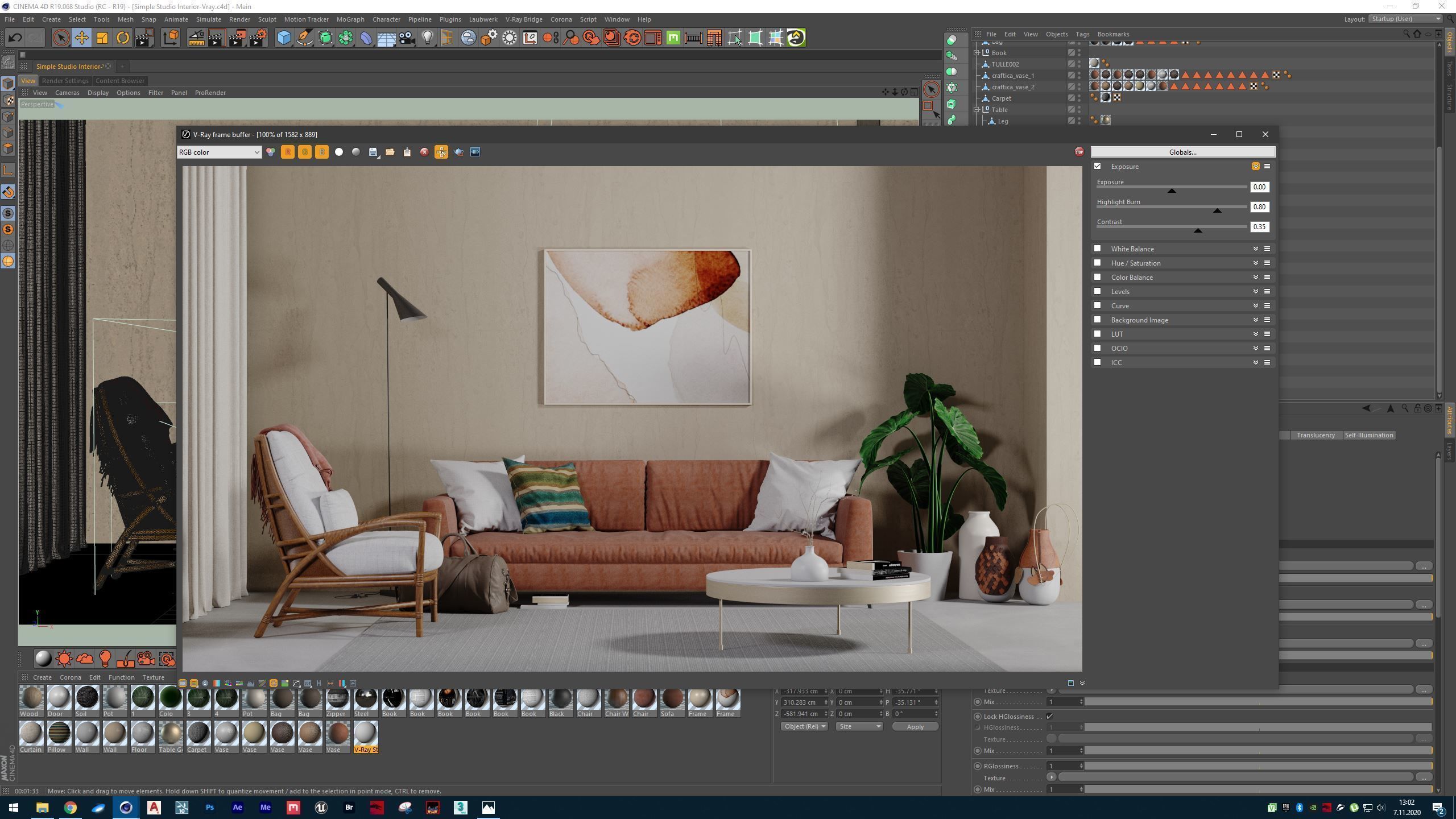
Task: Adjust the Contrast slider handle
Action: (x=1198, y=230)
